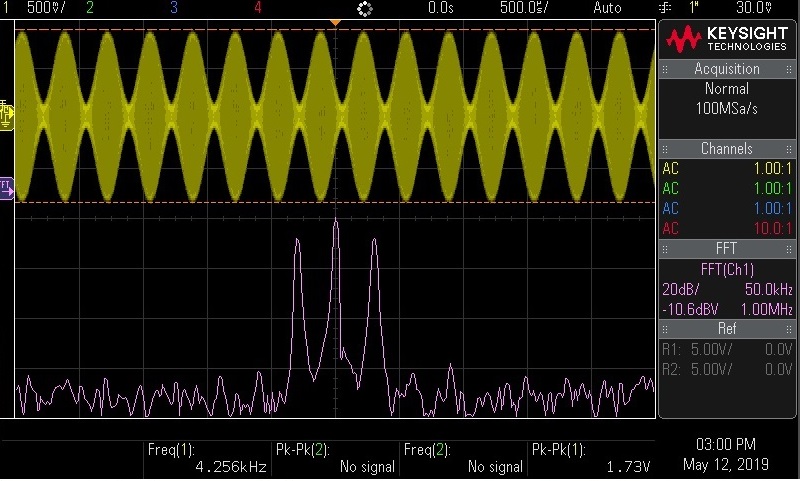
Task: Click the R2: 5.00V/ reference row
Action: tap(727, 369)
